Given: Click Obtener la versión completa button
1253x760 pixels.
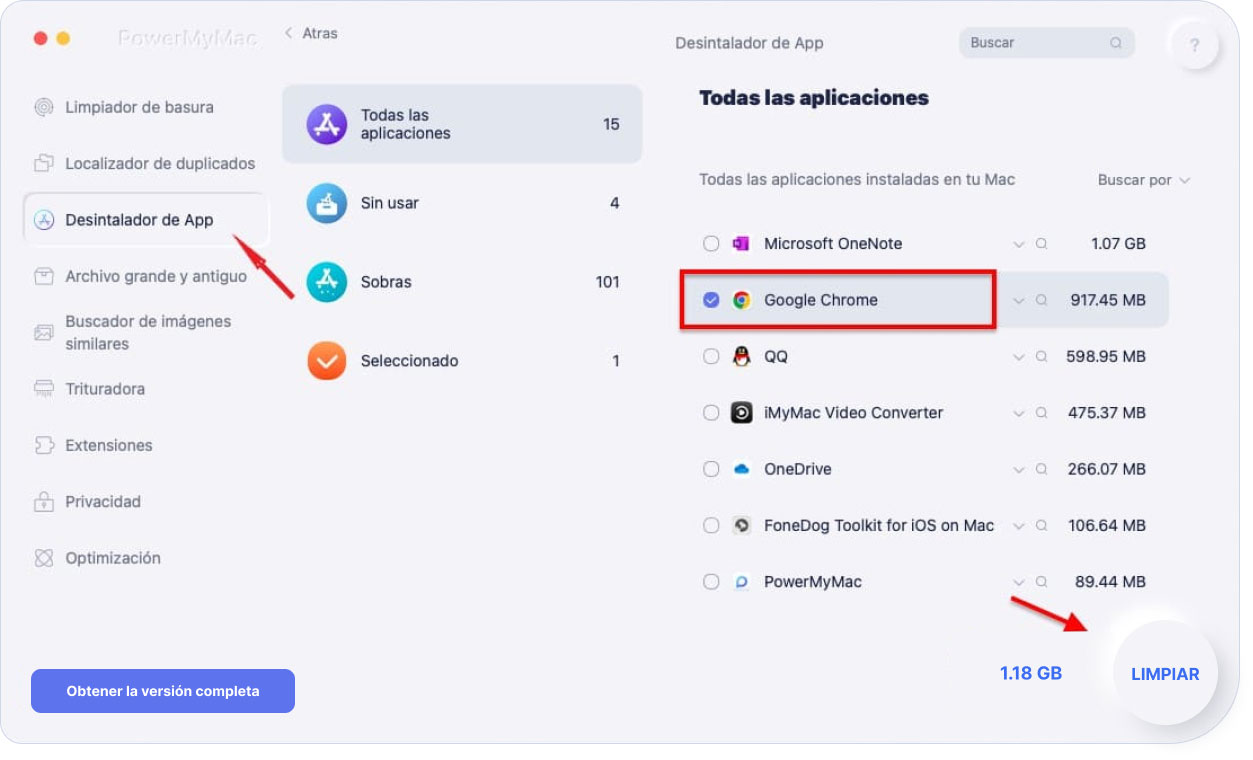Looking at the screenshot, I should tap(163, 691).
